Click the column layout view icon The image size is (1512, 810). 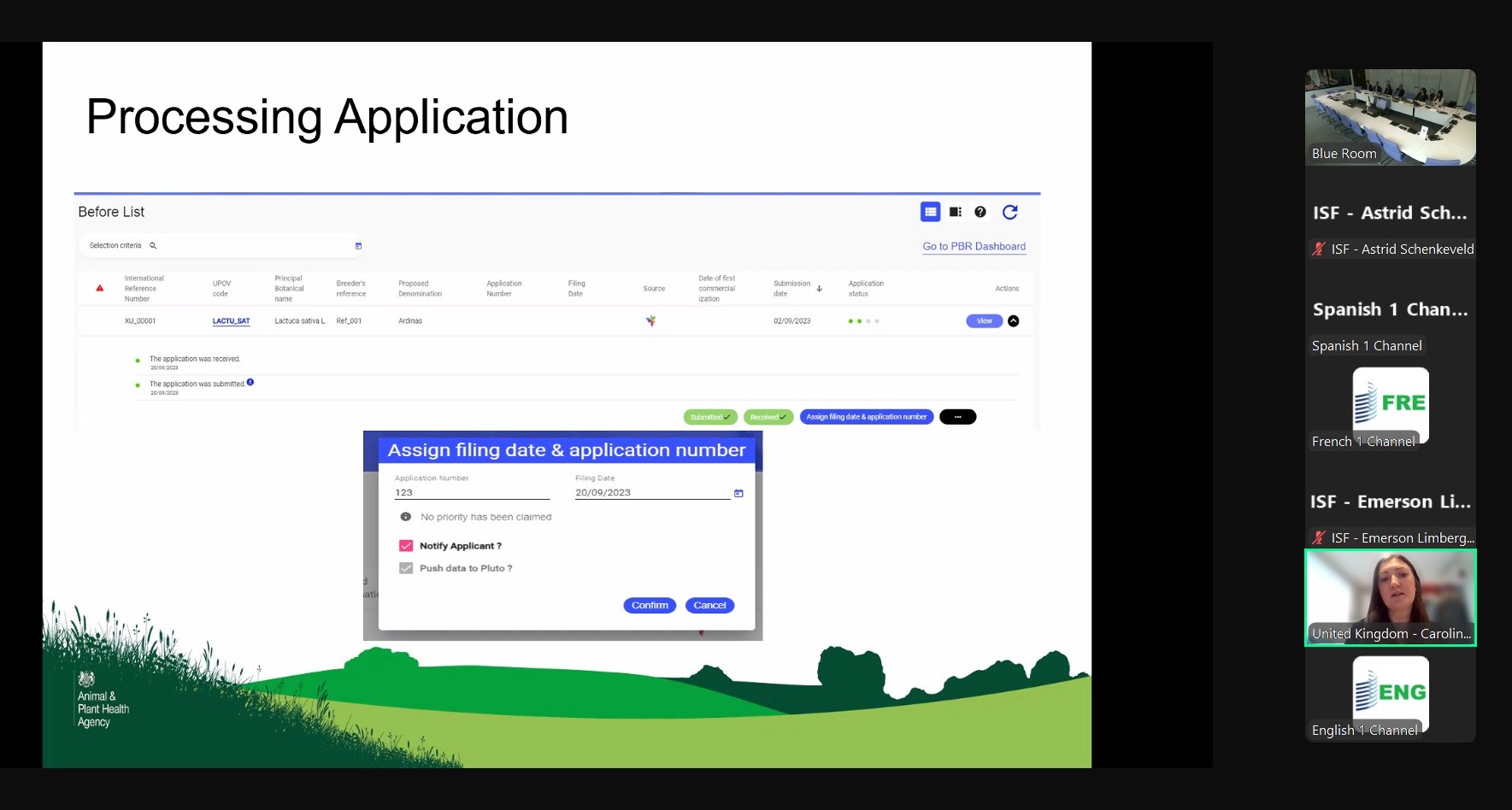pyautogui.click(x=956, y=212)
